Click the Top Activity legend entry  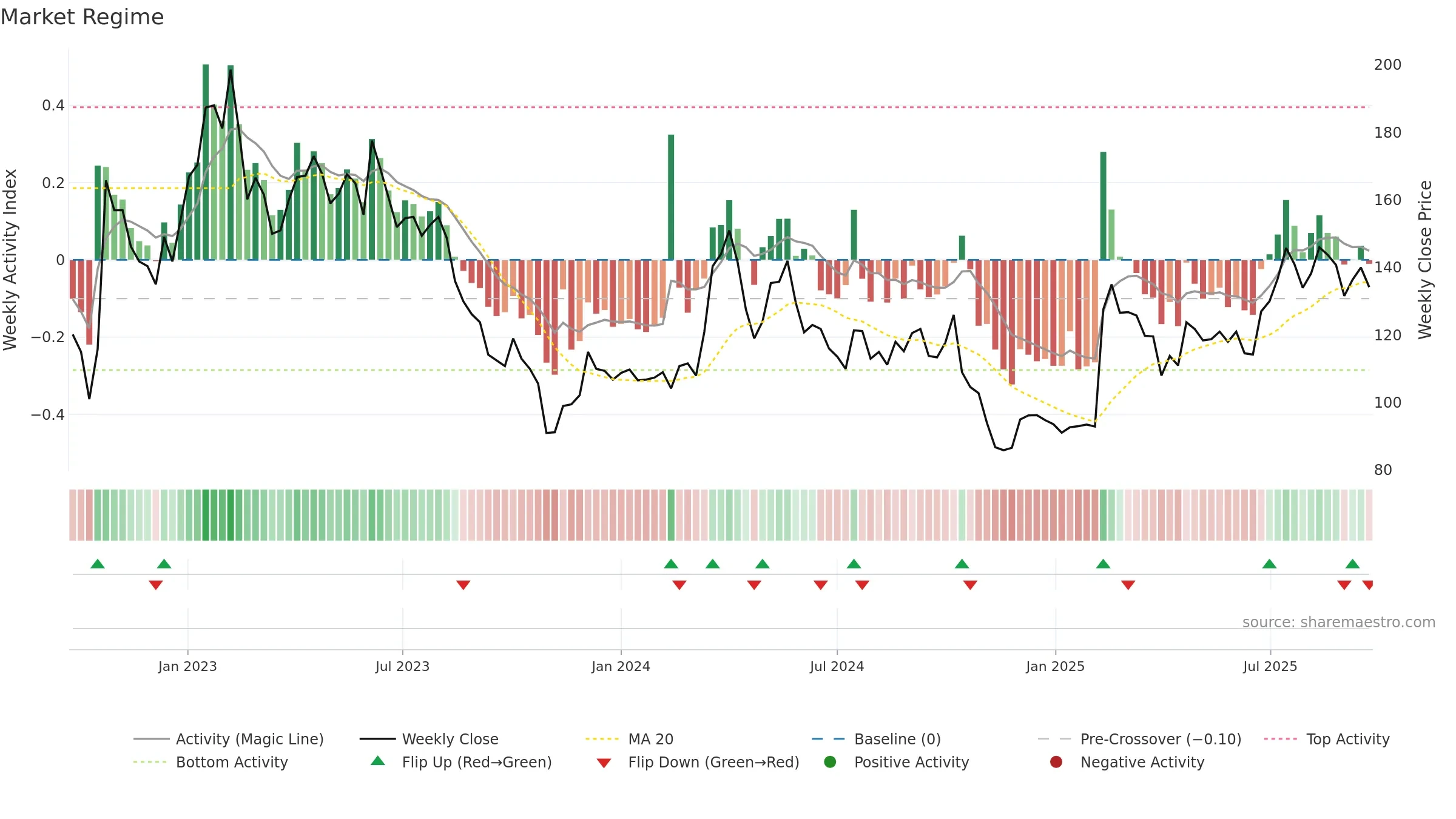coord(1327,739)
